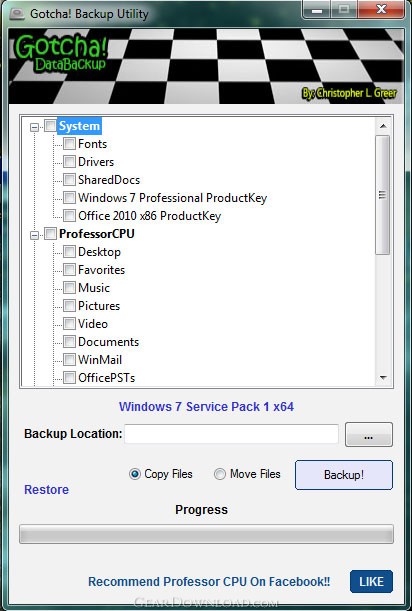Screen dimensions: 412x611
Task: Click the scroll down arrow in tree list
Action: coord(383,377)
